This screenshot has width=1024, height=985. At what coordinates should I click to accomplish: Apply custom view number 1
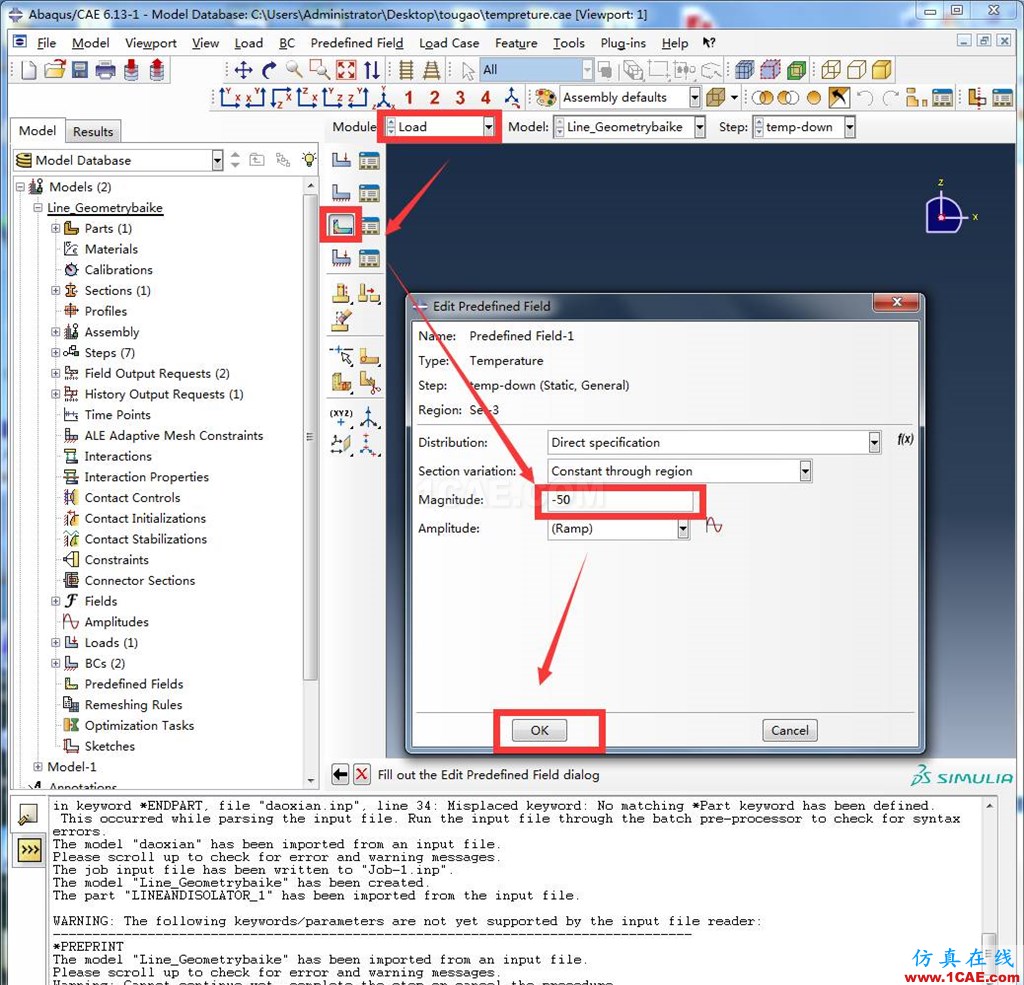[409, 98]
